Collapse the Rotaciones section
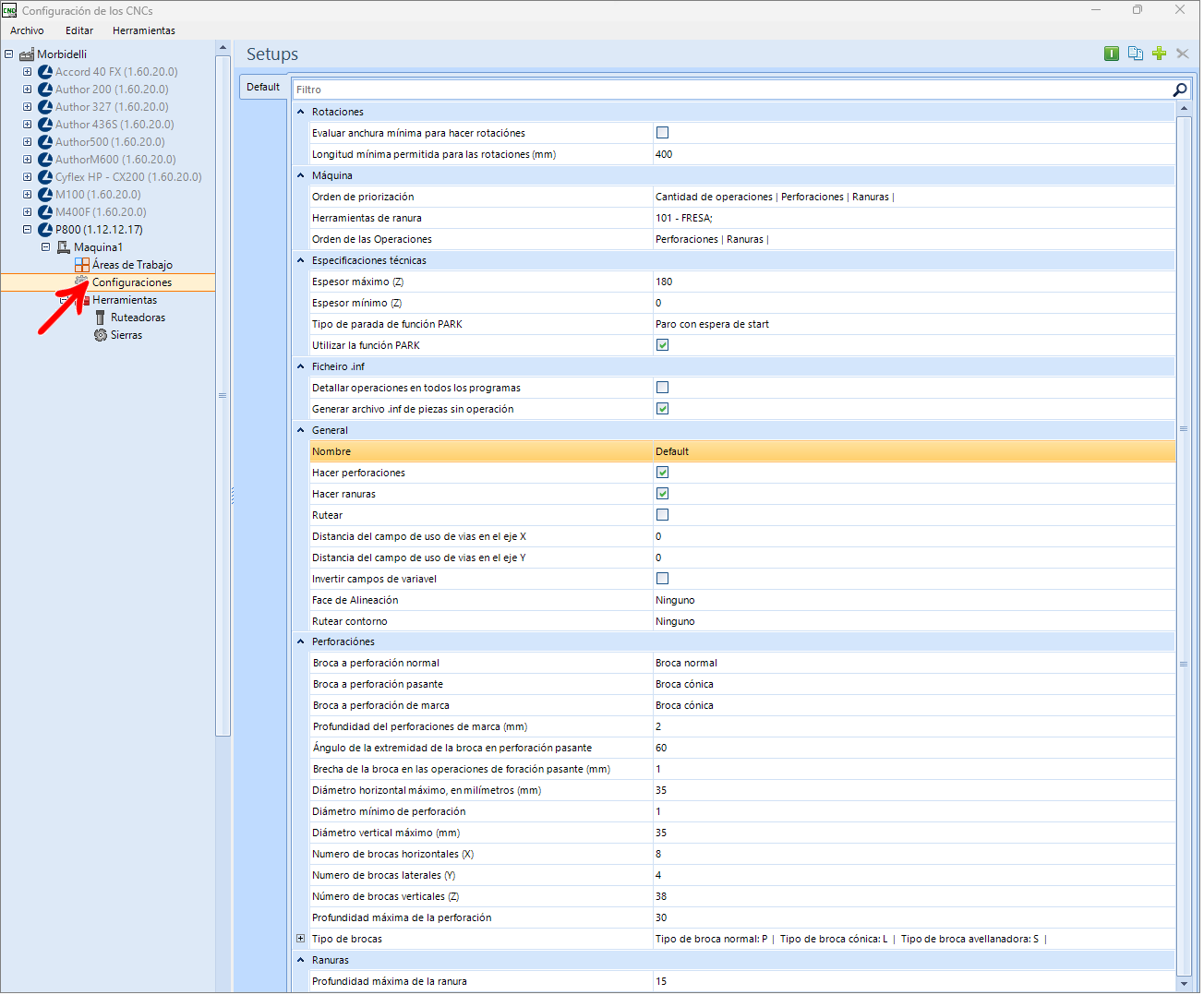The image size is (1204, 995). coord(301,112)
